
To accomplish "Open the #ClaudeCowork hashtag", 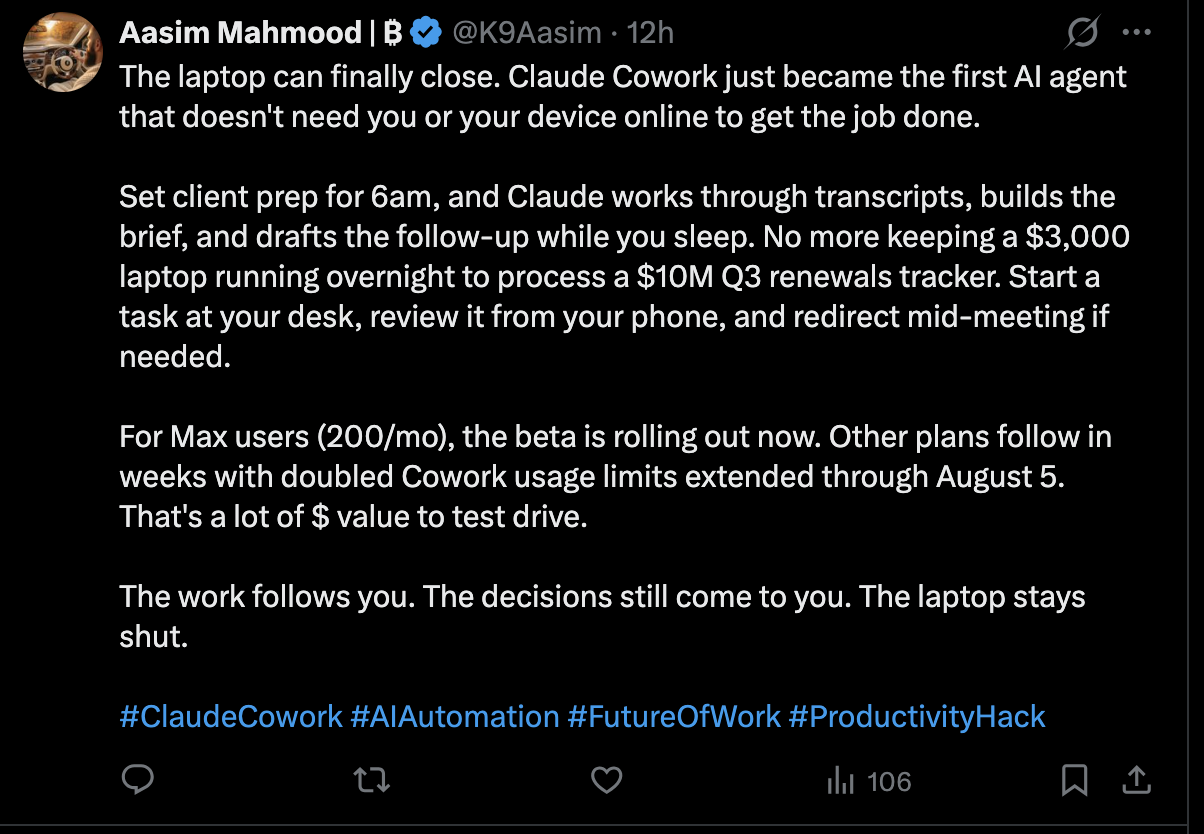I will [231, 716].
